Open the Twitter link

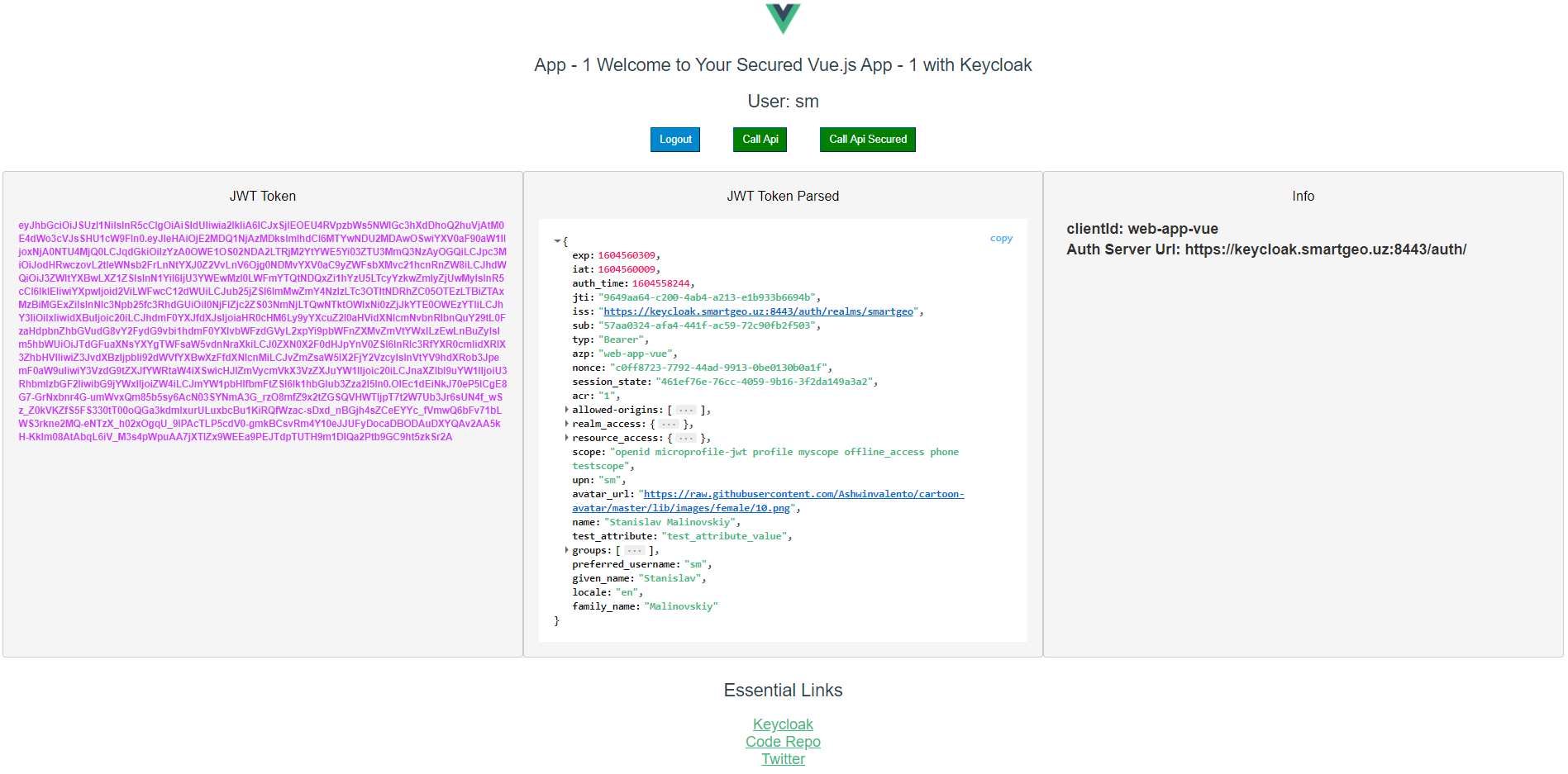[783, 759]
